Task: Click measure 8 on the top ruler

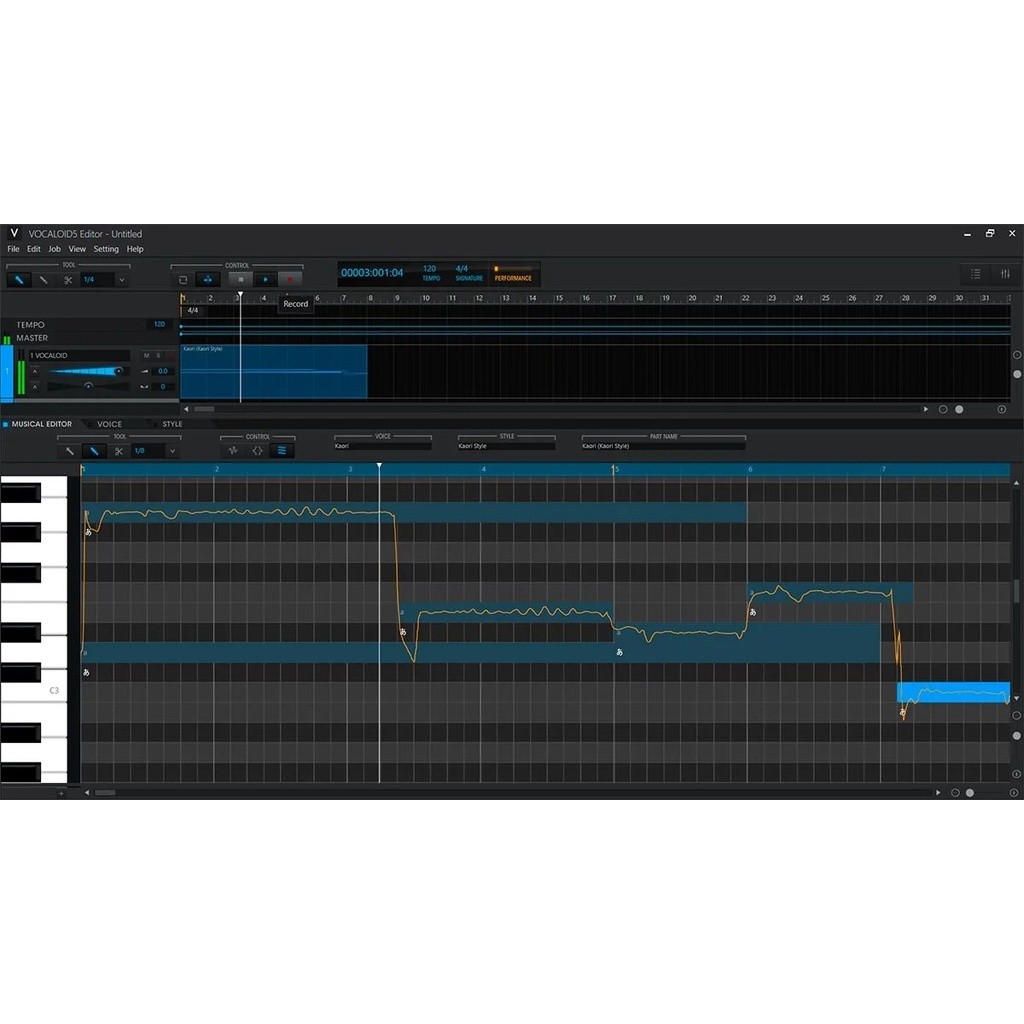Action: click(370, 298)
